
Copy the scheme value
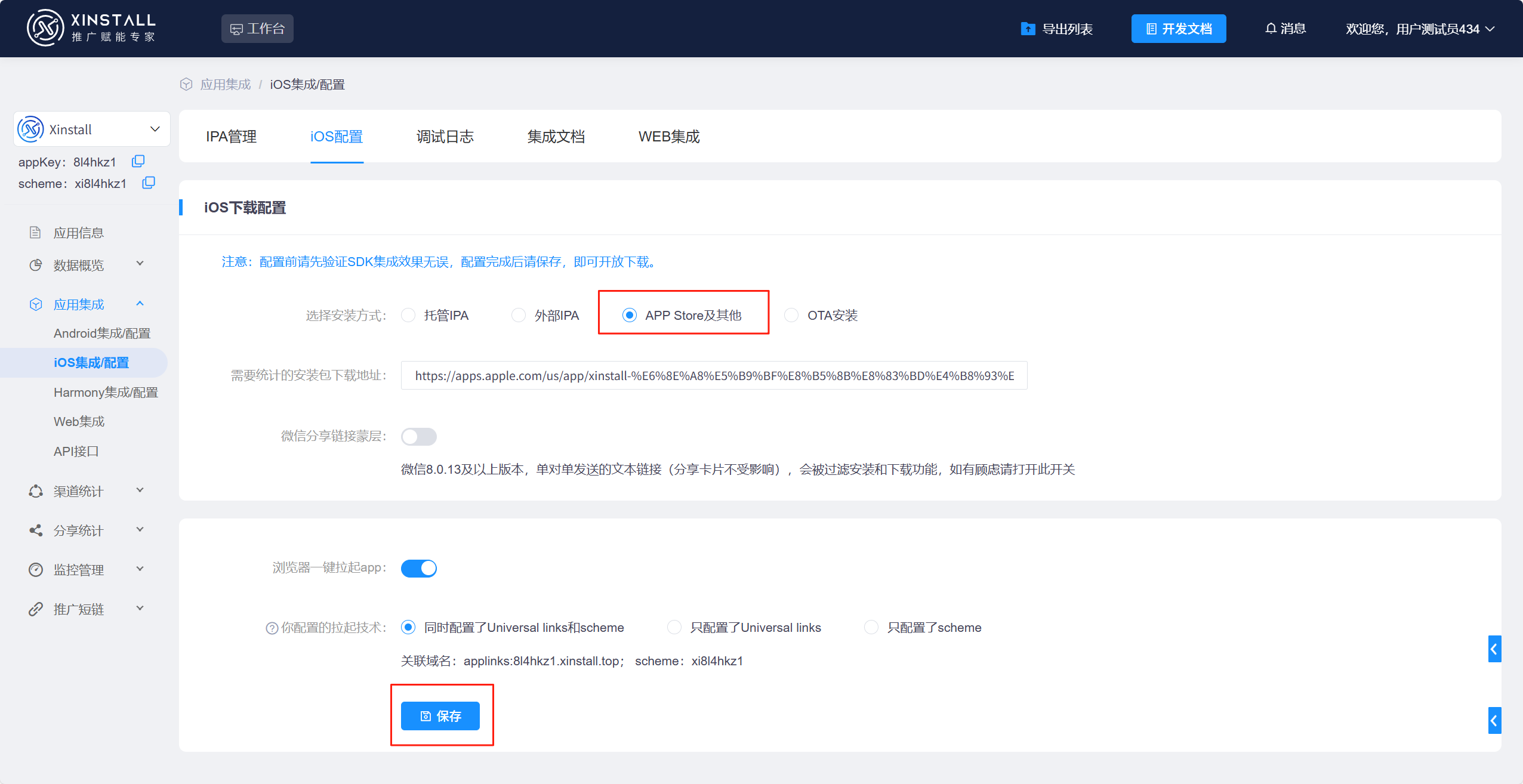(148, 183)
